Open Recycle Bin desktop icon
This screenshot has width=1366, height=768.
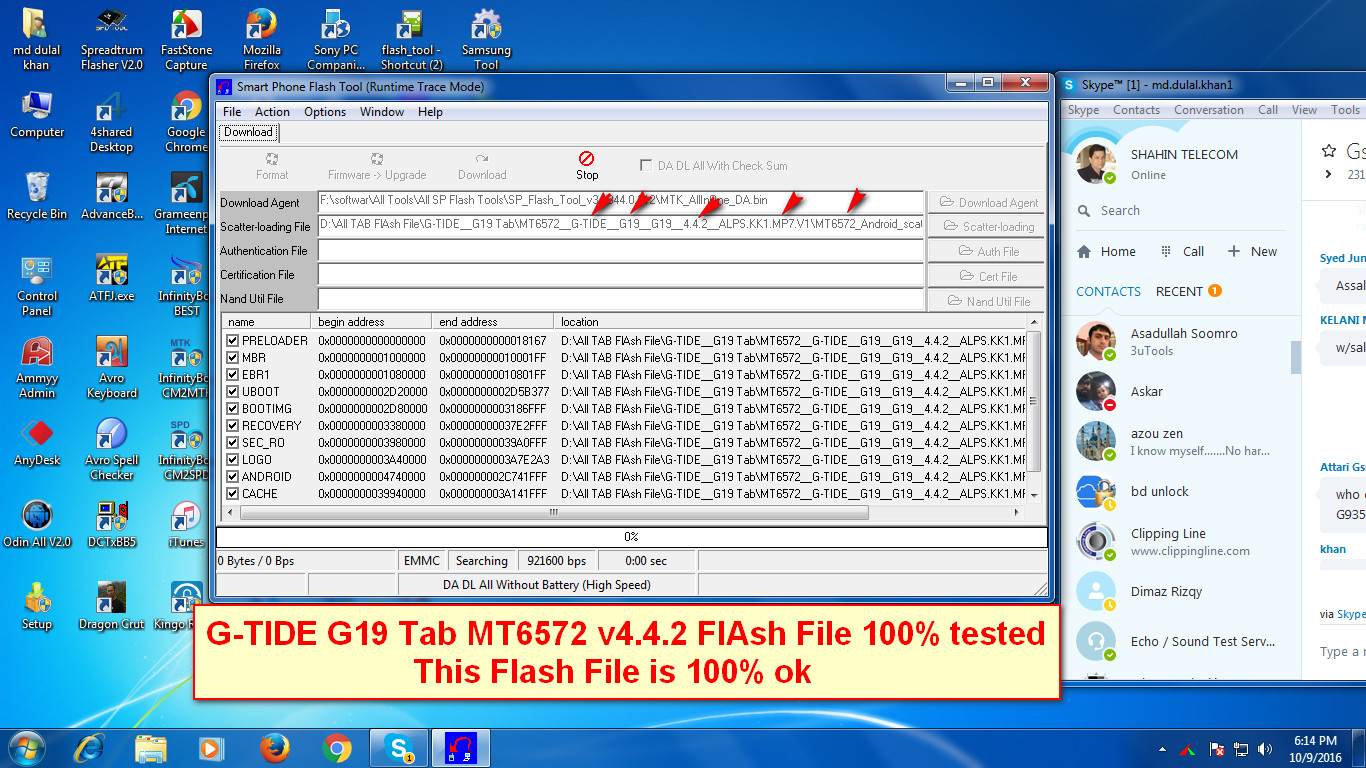[37, 195]
